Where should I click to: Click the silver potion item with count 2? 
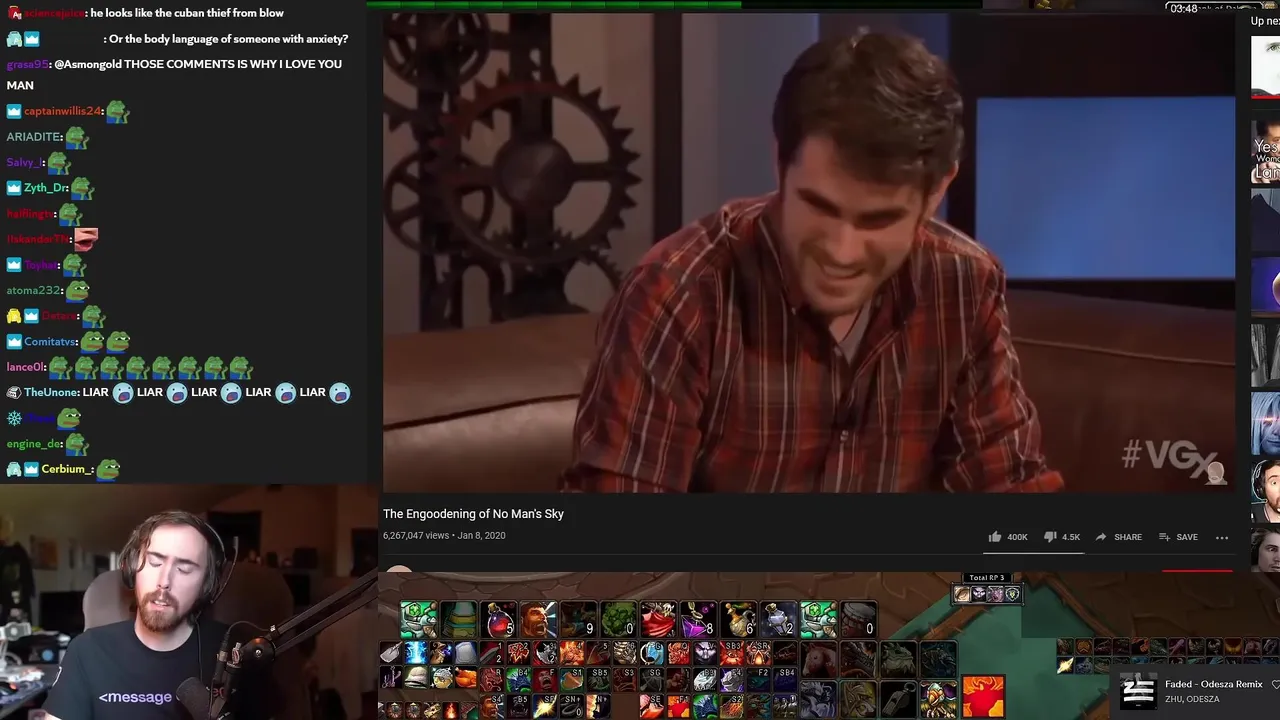779,620
